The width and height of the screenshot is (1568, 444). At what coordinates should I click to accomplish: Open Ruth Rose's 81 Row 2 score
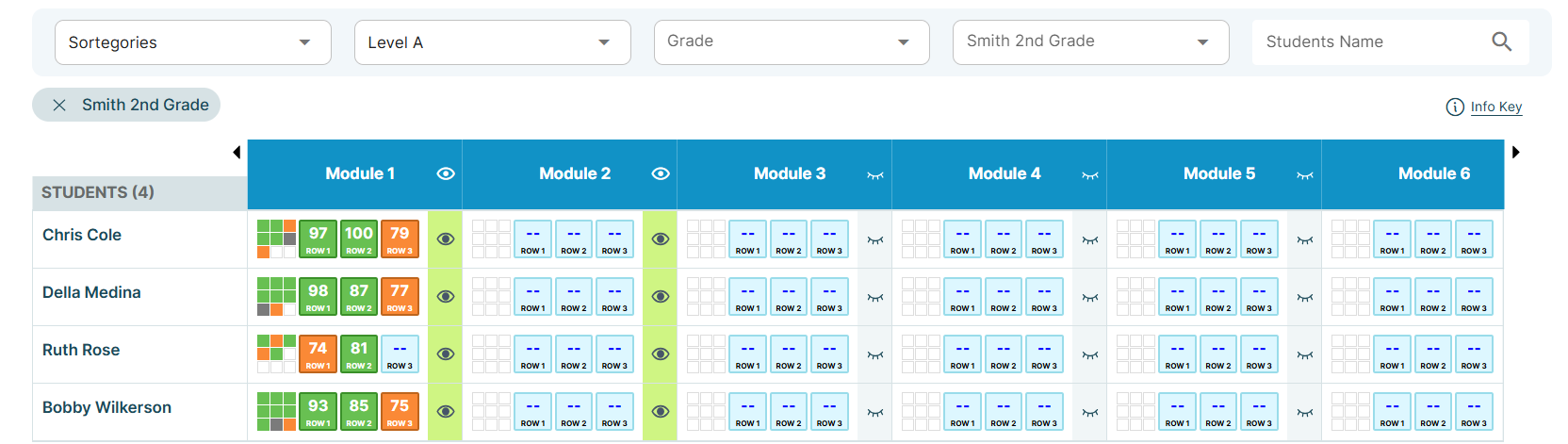(359, 354)
